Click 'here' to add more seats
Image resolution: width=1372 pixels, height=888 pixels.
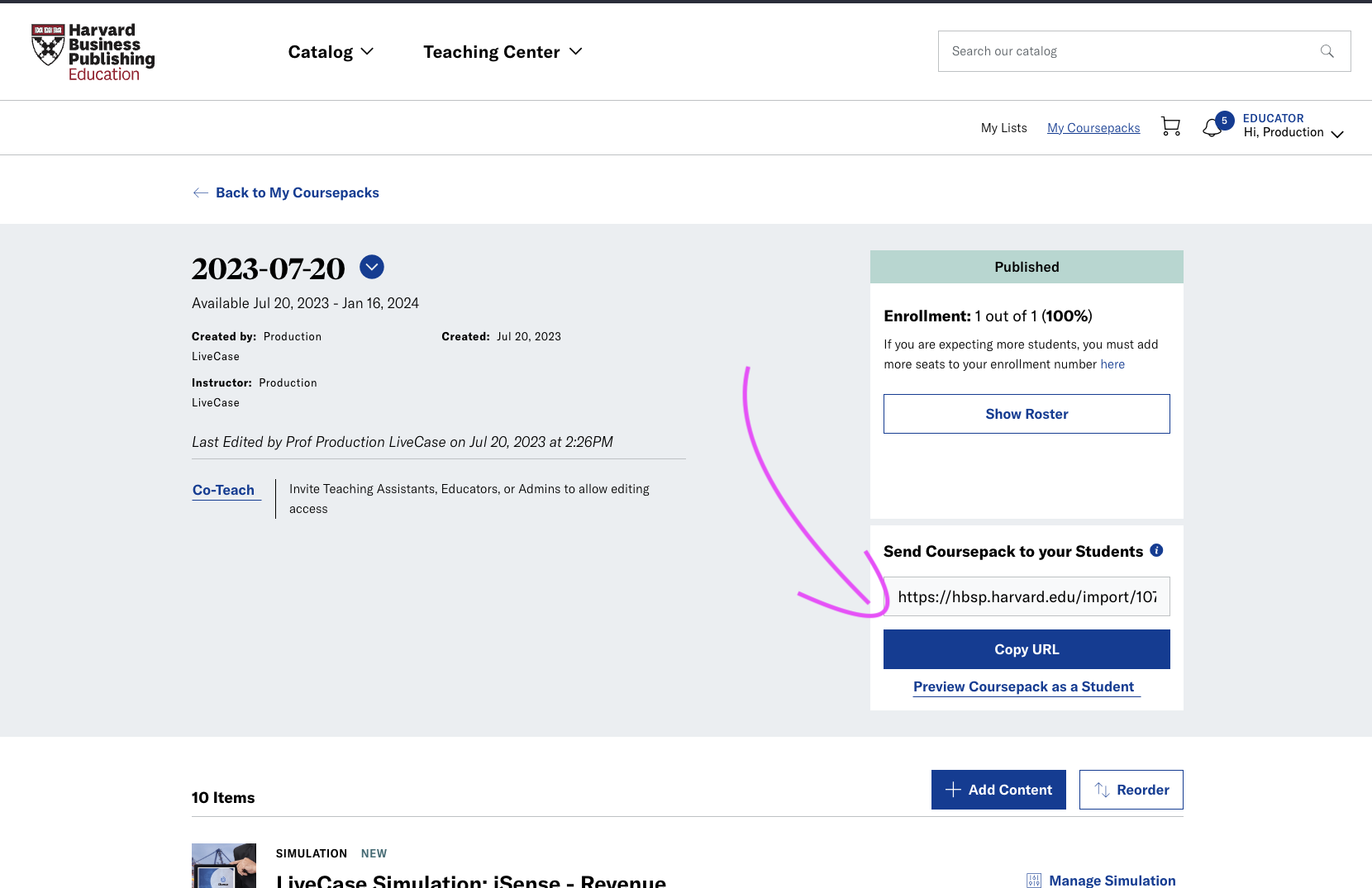click(1112, 364)
